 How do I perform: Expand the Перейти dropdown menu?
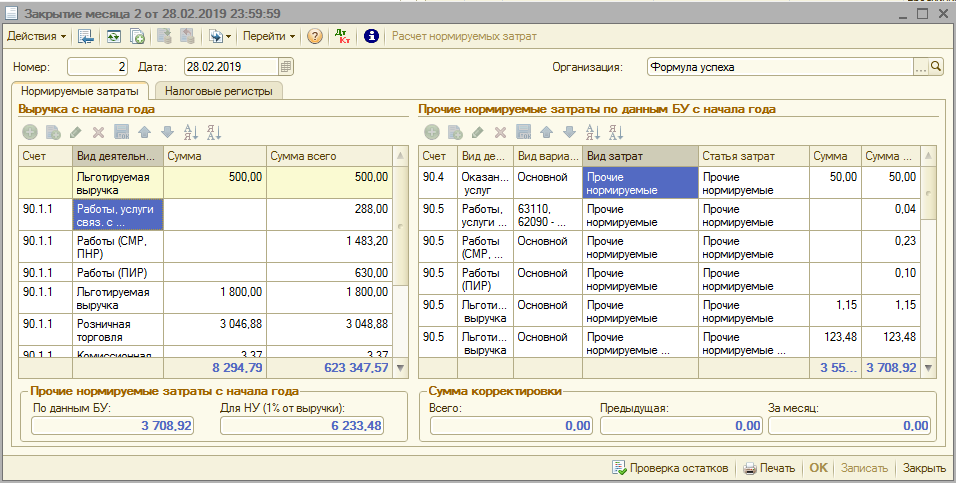coord(269,36)
